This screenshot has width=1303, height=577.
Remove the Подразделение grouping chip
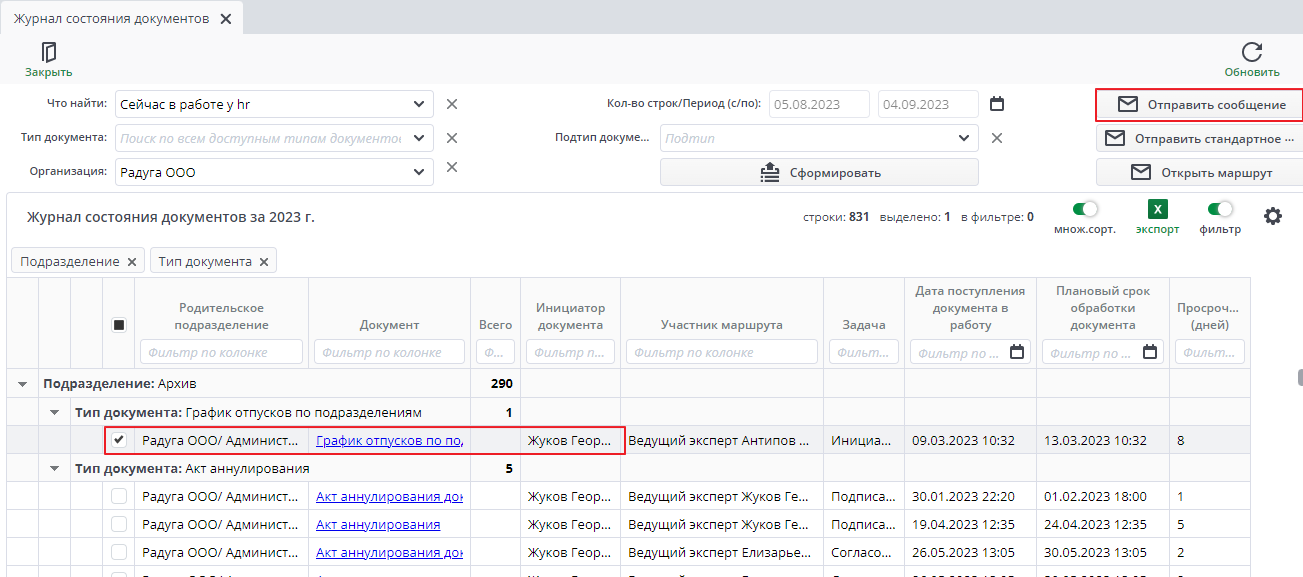click(x=131, y=262)
